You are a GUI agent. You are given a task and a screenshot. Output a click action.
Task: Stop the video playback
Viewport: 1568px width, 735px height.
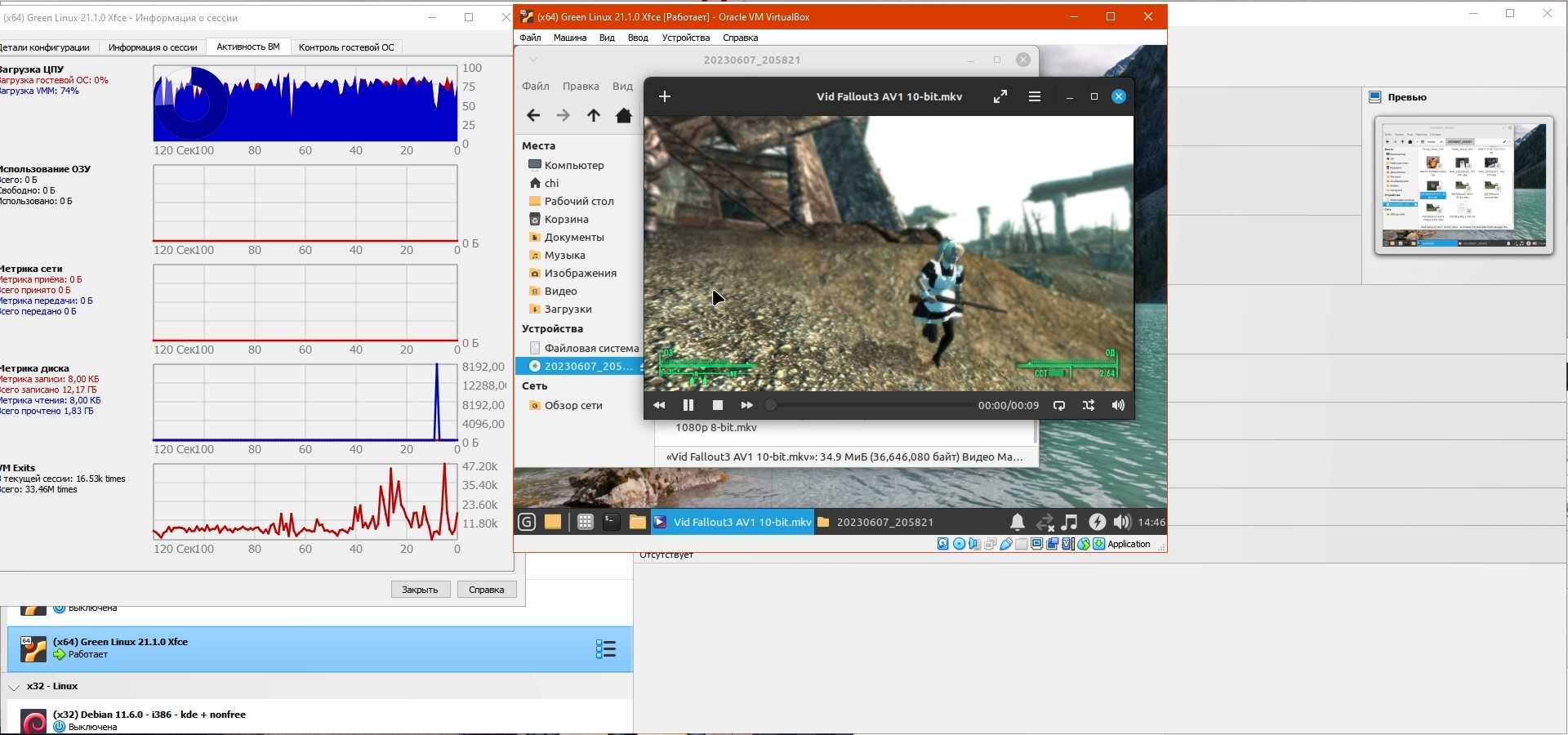coord(717,405)
